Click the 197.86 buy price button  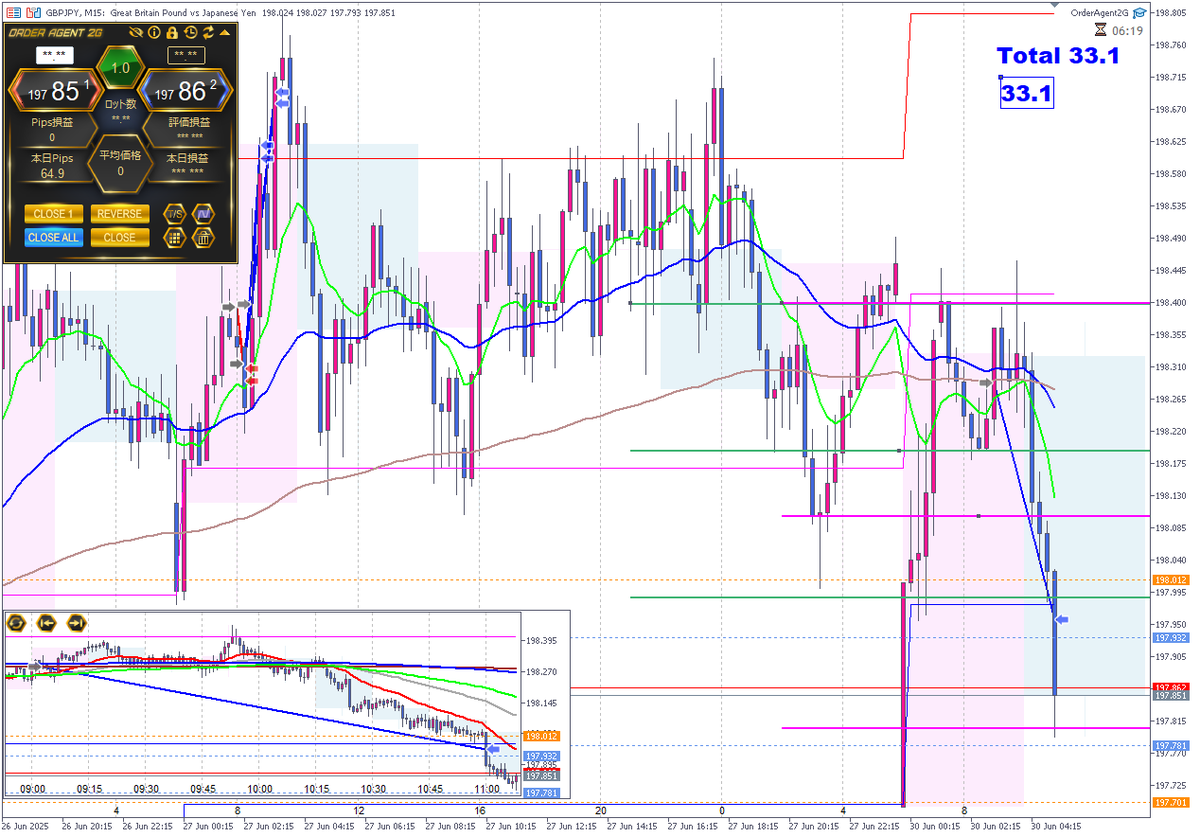184,91
